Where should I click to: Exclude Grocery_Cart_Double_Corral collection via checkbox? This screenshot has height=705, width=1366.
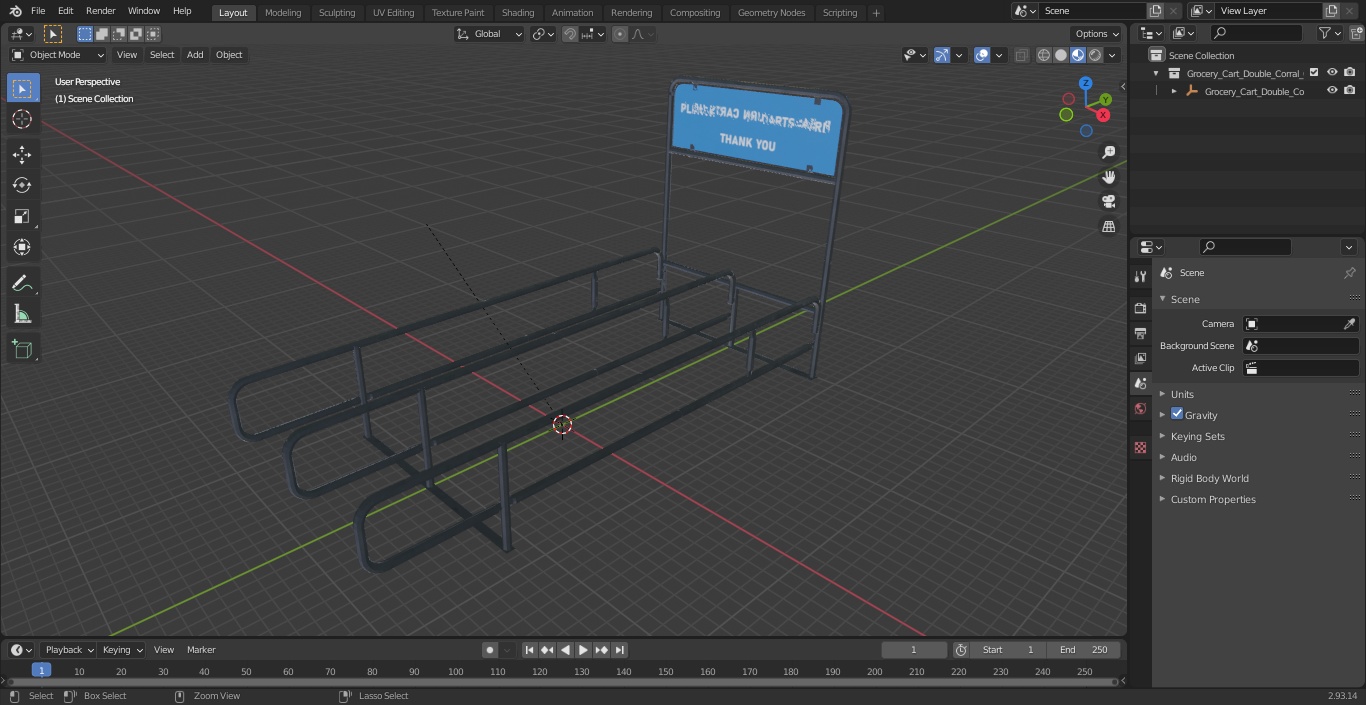(1314, 72)
